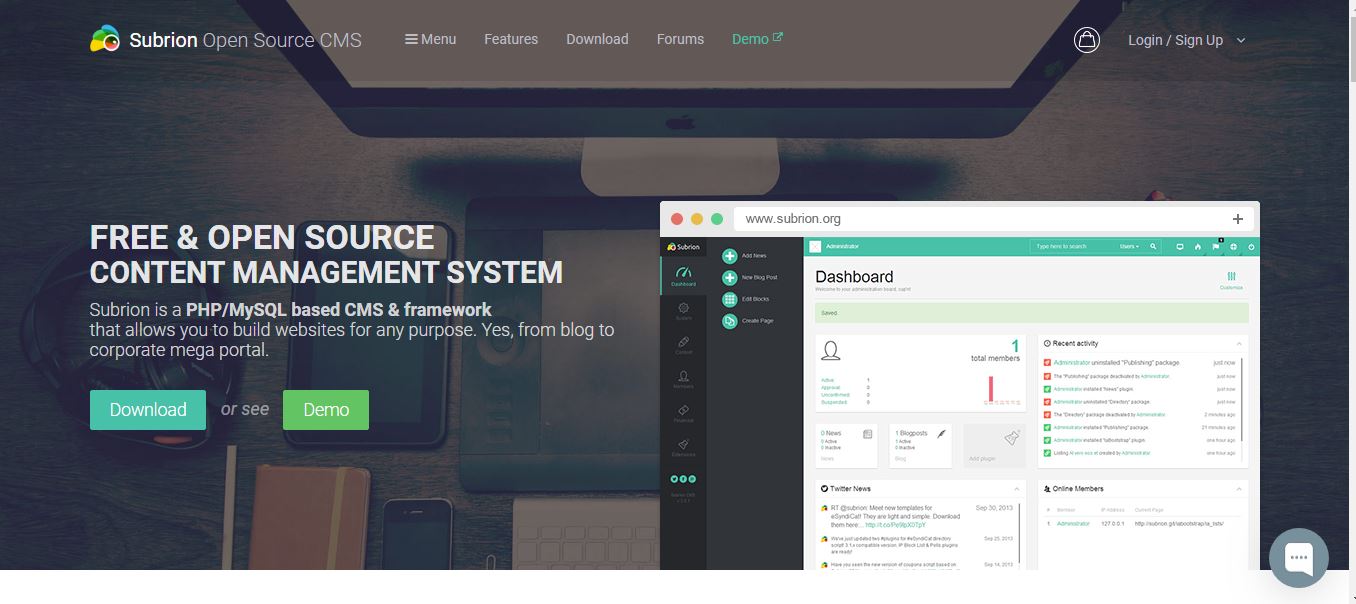Collapse the Twitter News panel
1356x604 pixels.
[1017, 488]
